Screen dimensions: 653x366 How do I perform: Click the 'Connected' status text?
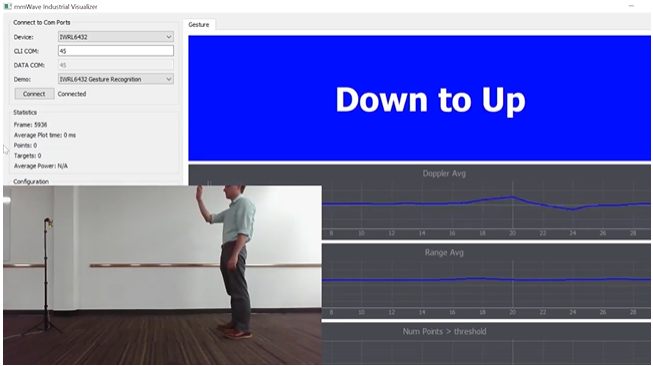(72, 94)
